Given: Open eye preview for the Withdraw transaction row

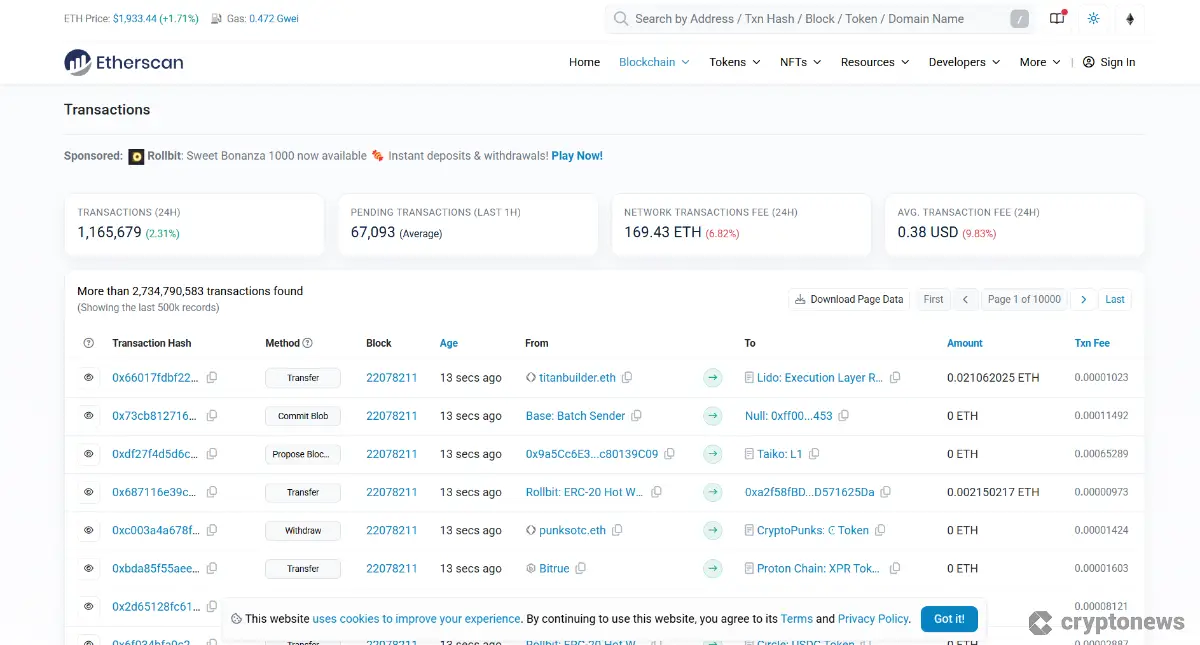Looking at the screenshot, I should (87, 530).
